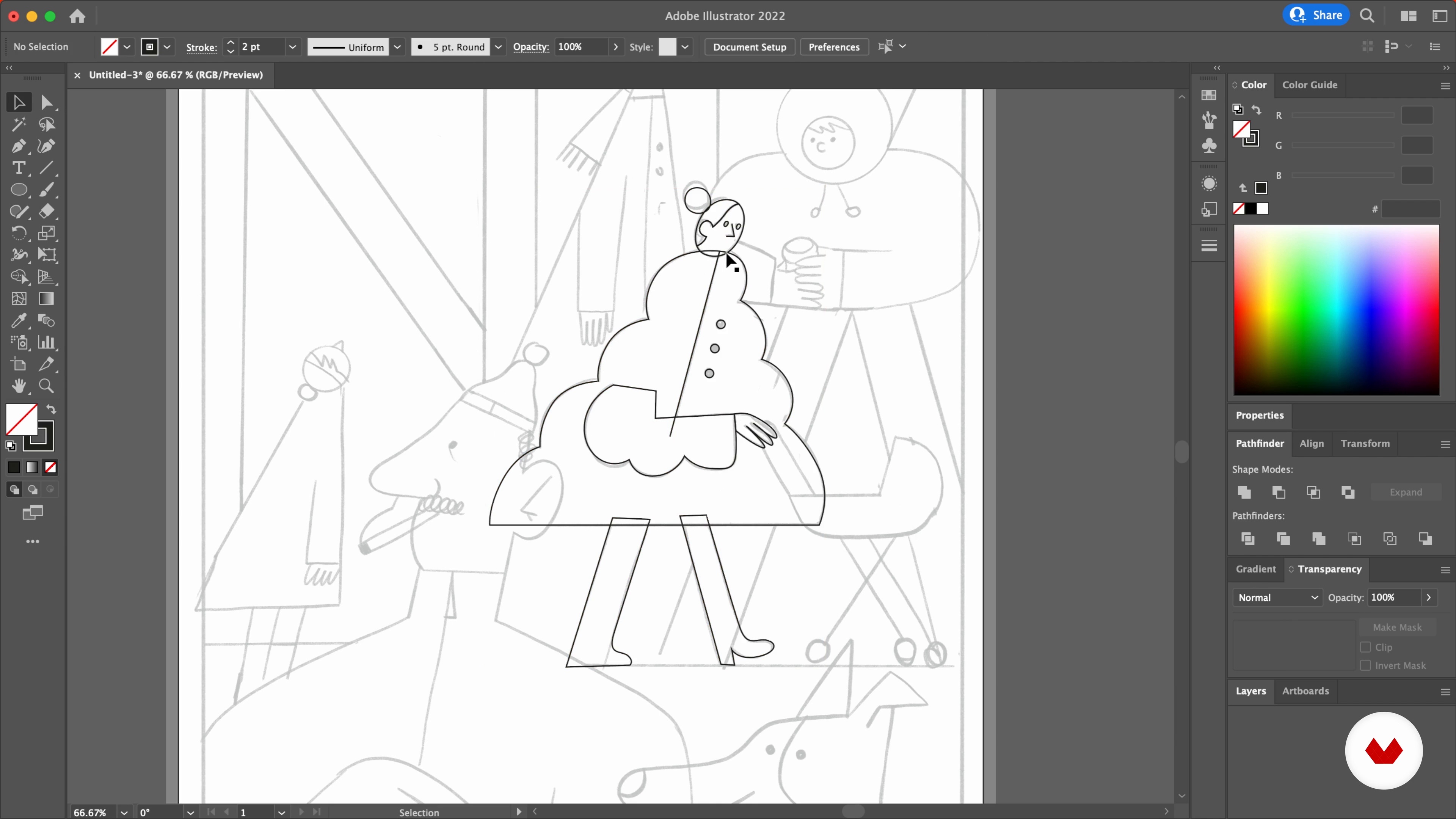Pick the Curvature tool
This screenshot has width=1456, height=819.
click(x=46, y=146)
